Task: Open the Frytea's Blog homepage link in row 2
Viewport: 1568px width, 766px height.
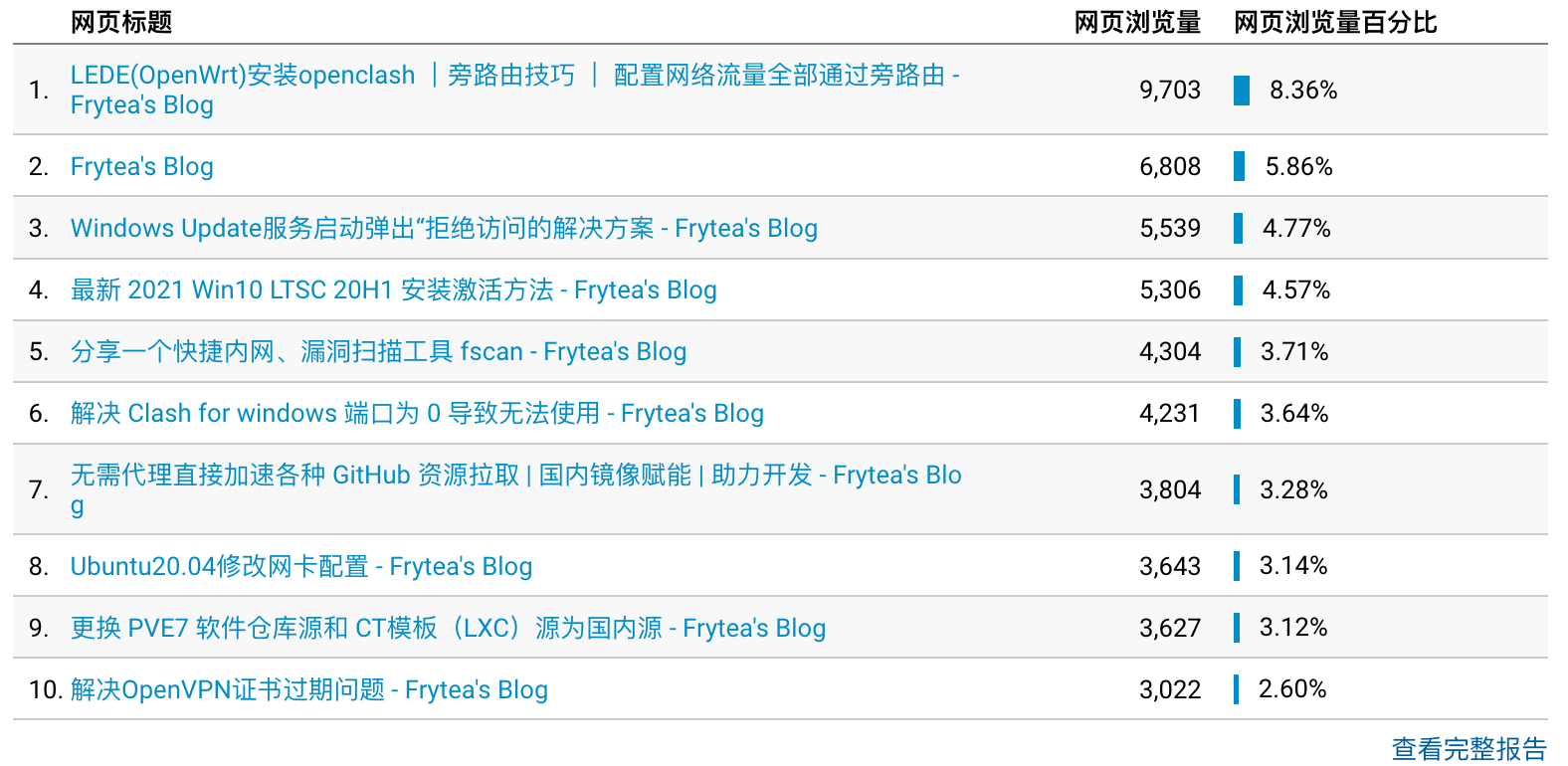Action: 141,167
